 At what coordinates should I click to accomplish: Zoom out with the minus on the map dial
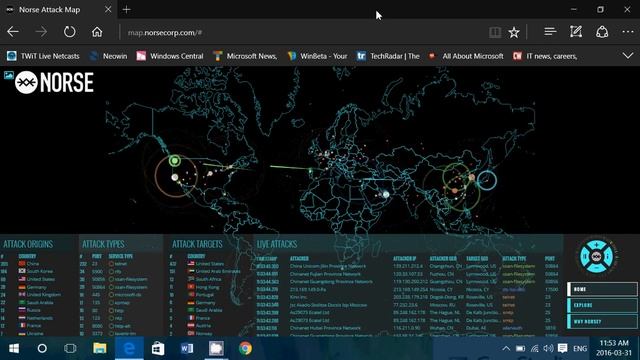[x=596, y=268]
